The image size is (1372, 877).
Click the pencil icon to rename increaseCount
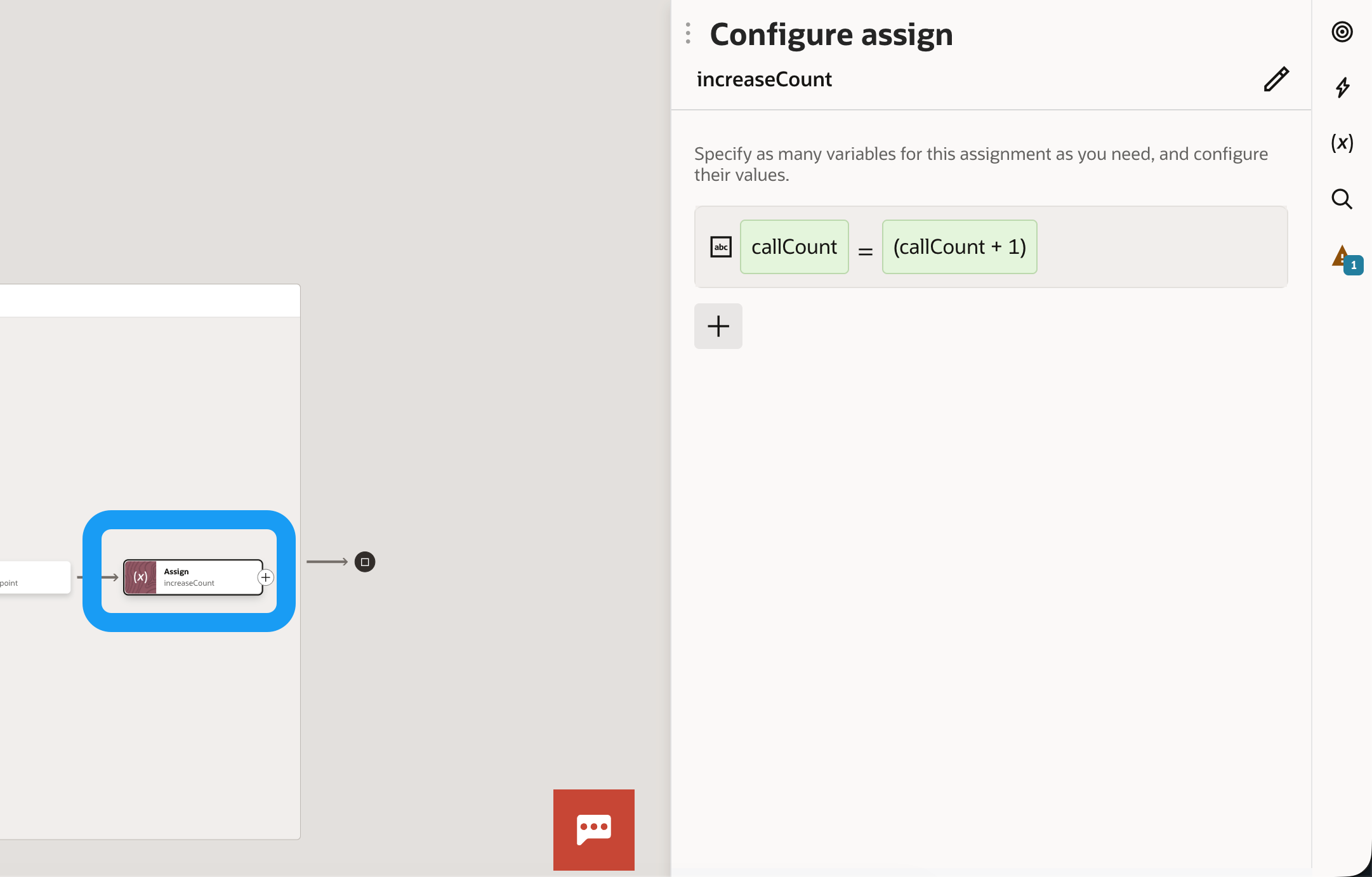pyautogui.click(x=1276, y=79)
